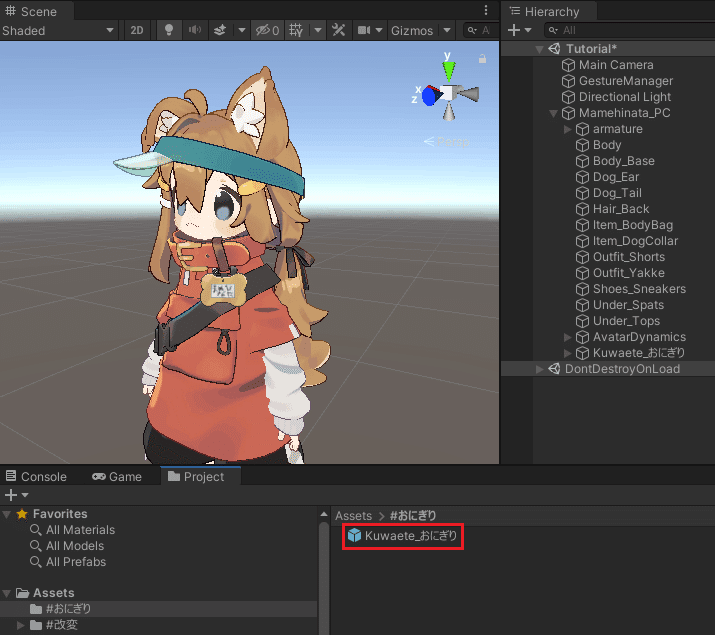This screenshot has width=715, height=635.
Task: Expand armature object
Action: (567, 129)
